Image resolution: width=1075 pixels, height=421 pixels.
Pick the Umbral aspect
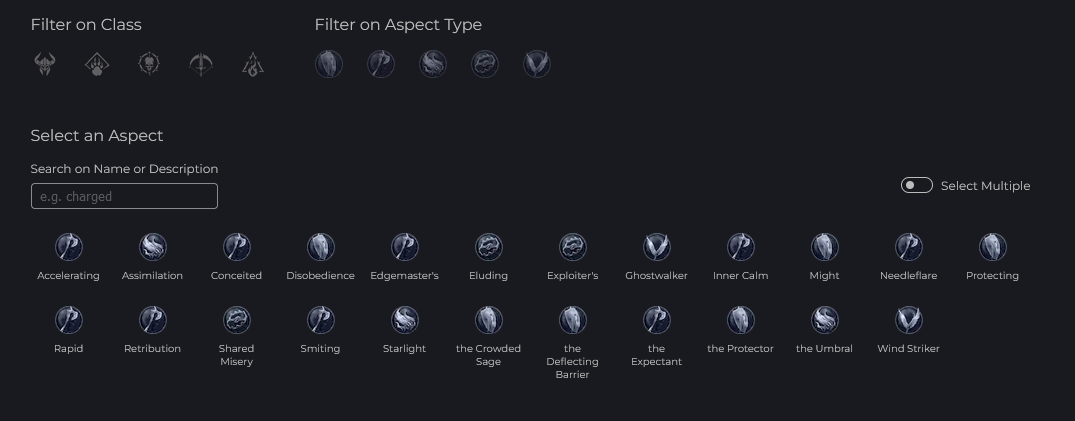(x=824, y=330)
